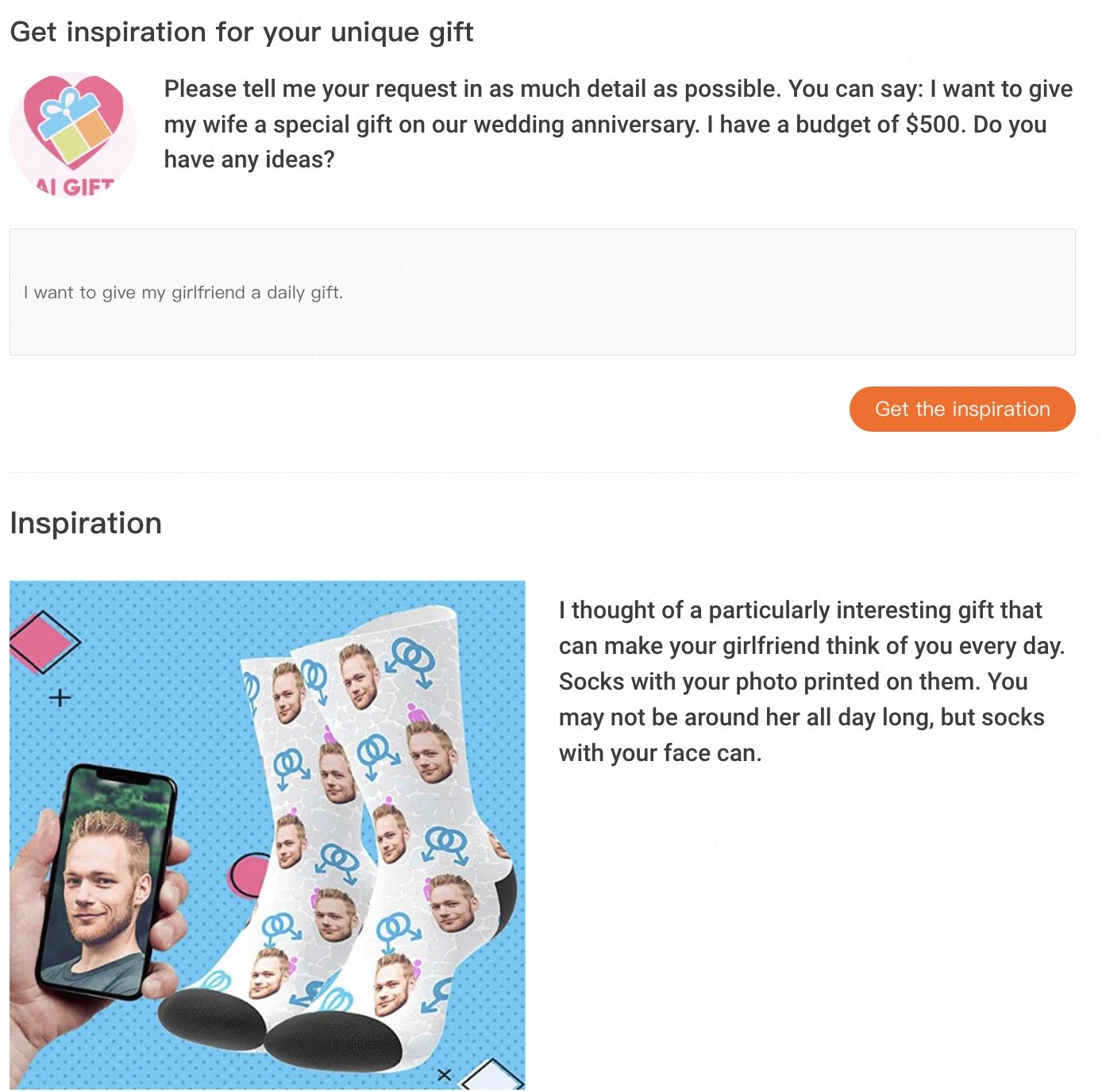
Task: Open the custom face socks product image
Action: pos(268,834)
